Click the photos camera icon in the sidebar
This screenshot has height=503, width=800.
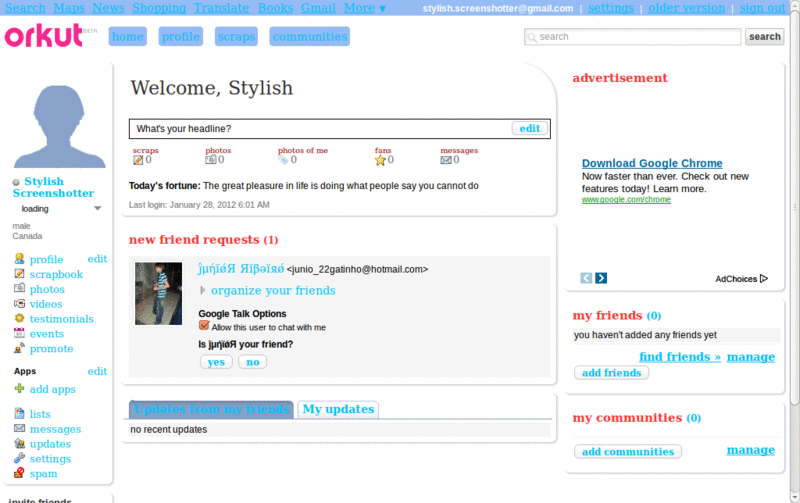(x=19, y=288)
